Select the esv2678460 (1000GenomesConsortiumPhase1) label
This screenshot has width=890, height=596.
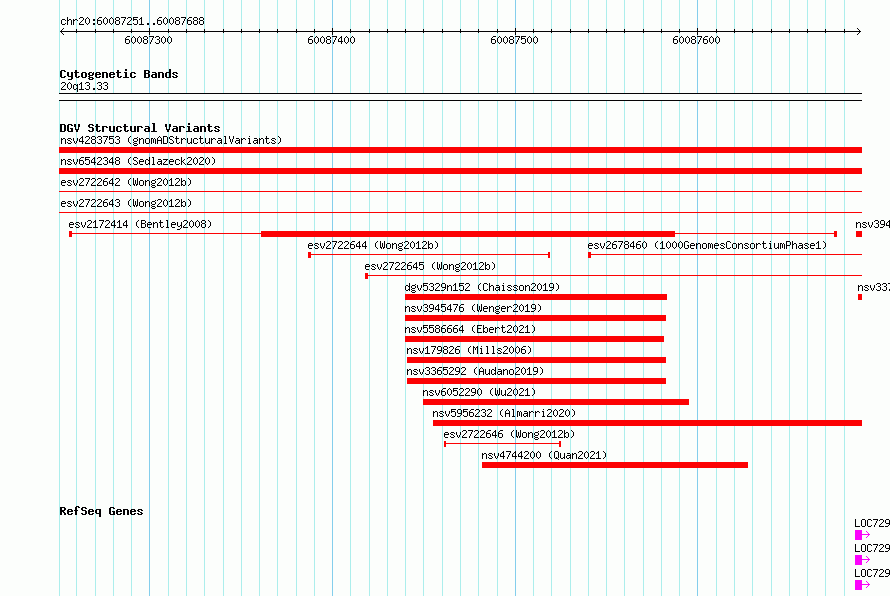(707, 245)
